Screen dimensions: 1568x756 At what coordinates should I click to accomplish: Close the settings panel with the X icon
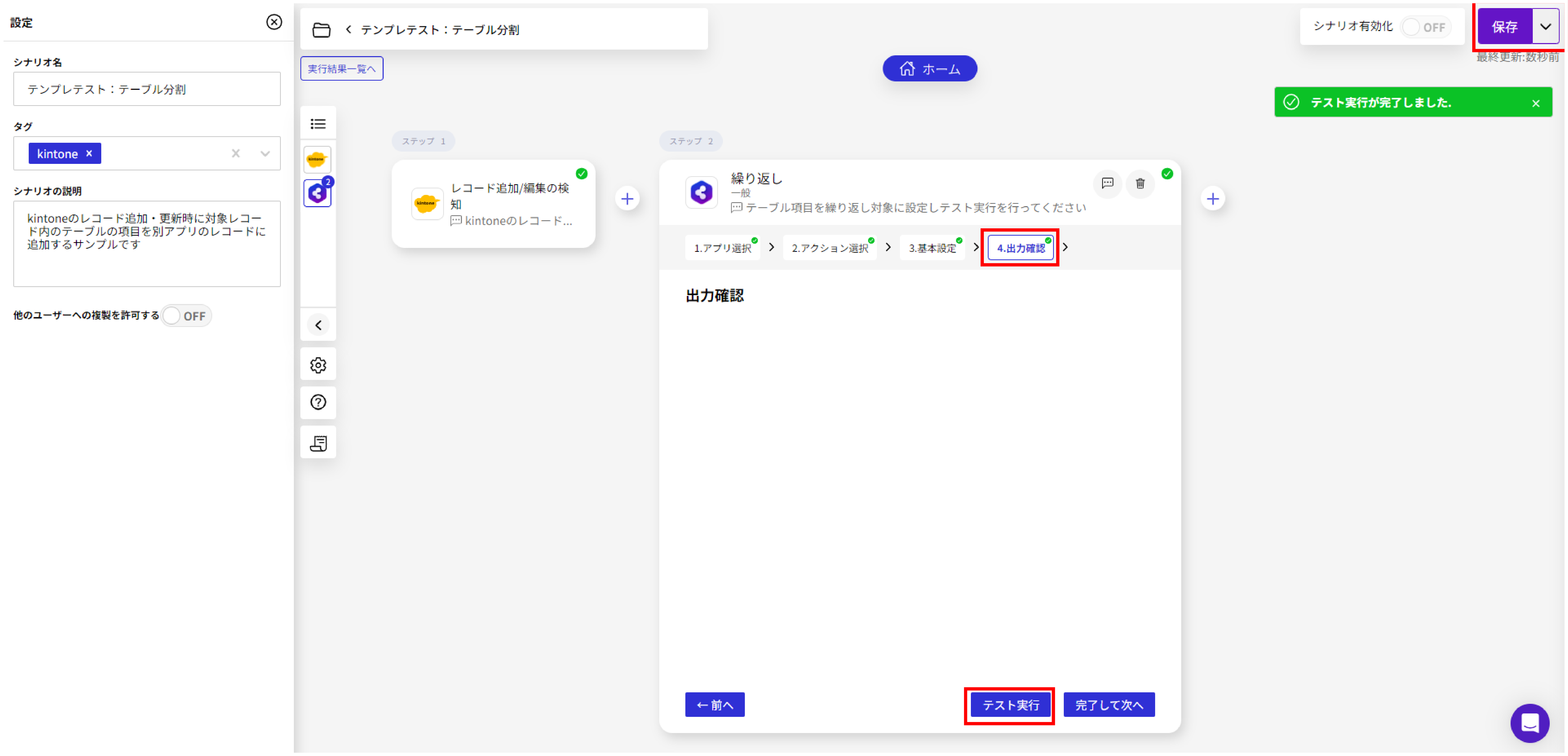[x=274, y=22]
